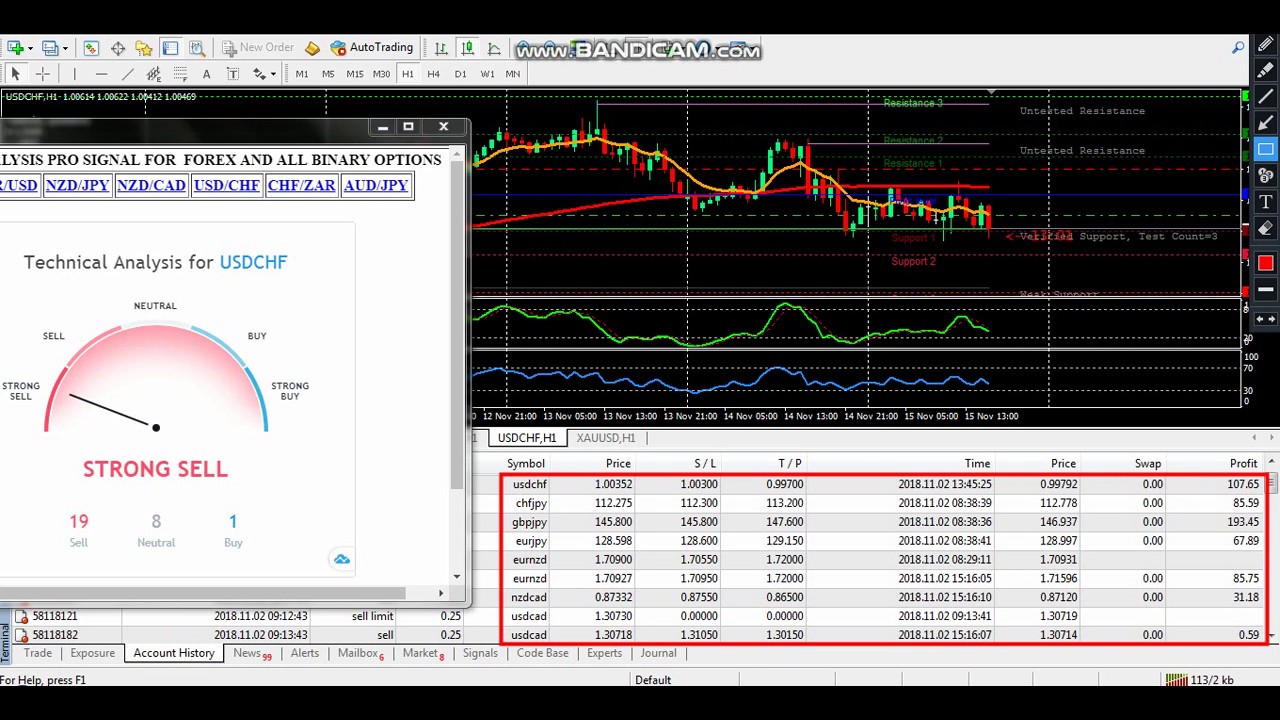Select the Fibonacci retracement tool
The height and width of the screenshot is (720, 1280).
point(180,74)
